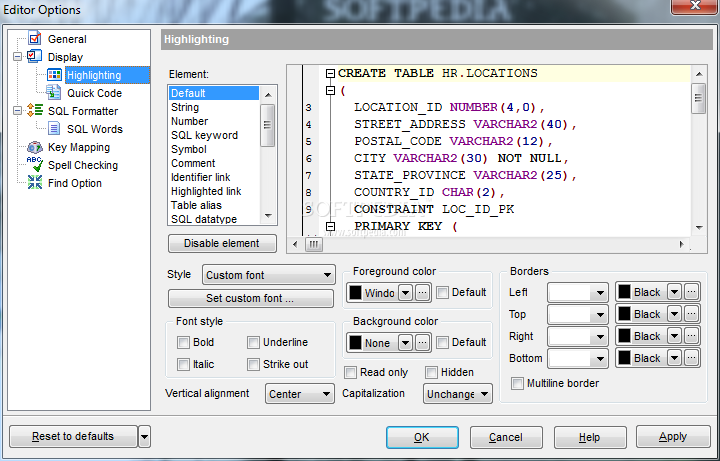Select Find Option in options tree

click(x=75, y=183)
